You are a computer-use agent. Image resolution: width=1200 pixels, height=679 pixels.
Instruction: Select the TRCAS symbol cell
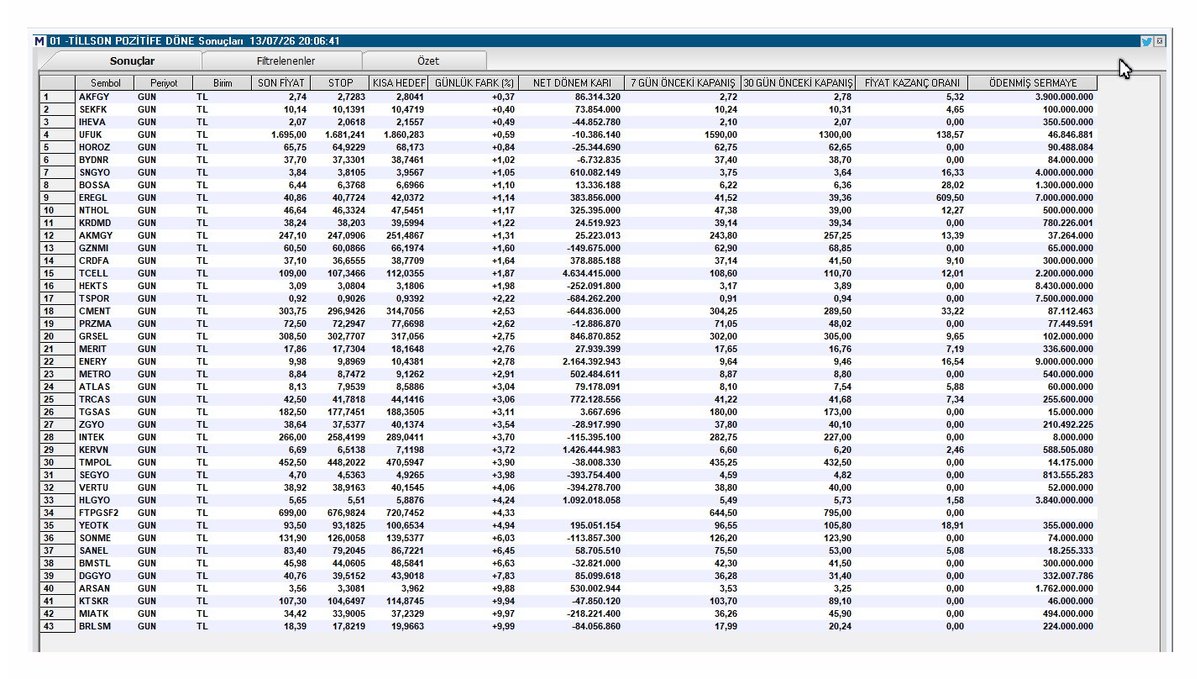click(105, 398)
